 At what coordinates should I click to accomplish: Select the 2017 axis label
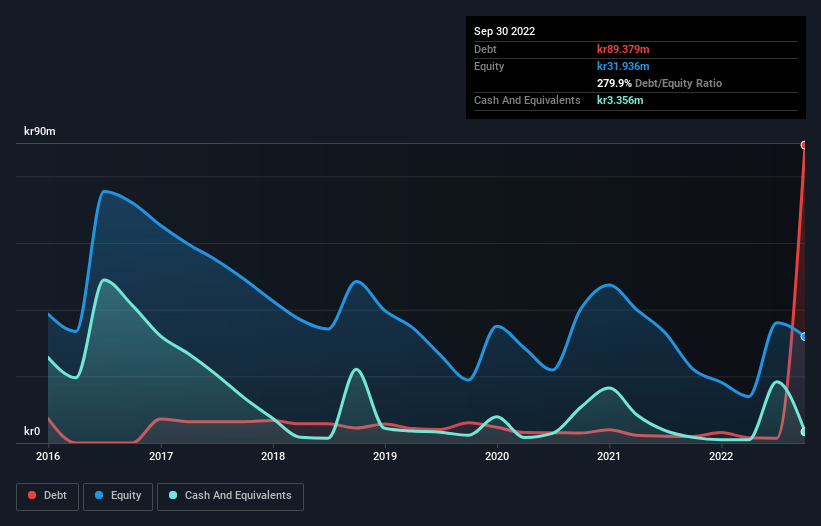point(161,456)
